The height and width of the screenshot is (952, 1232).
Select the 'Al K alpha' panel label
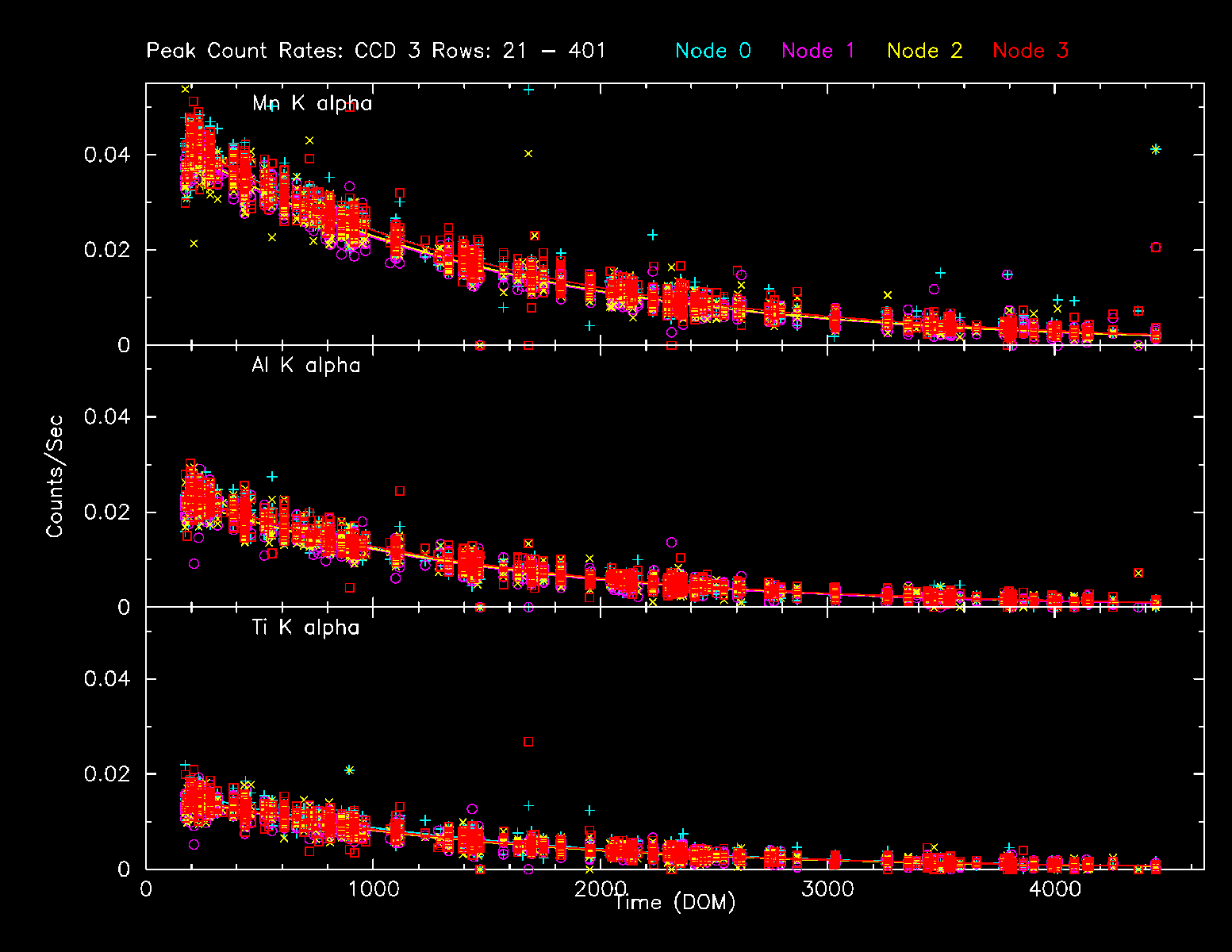tap(305, 366)
